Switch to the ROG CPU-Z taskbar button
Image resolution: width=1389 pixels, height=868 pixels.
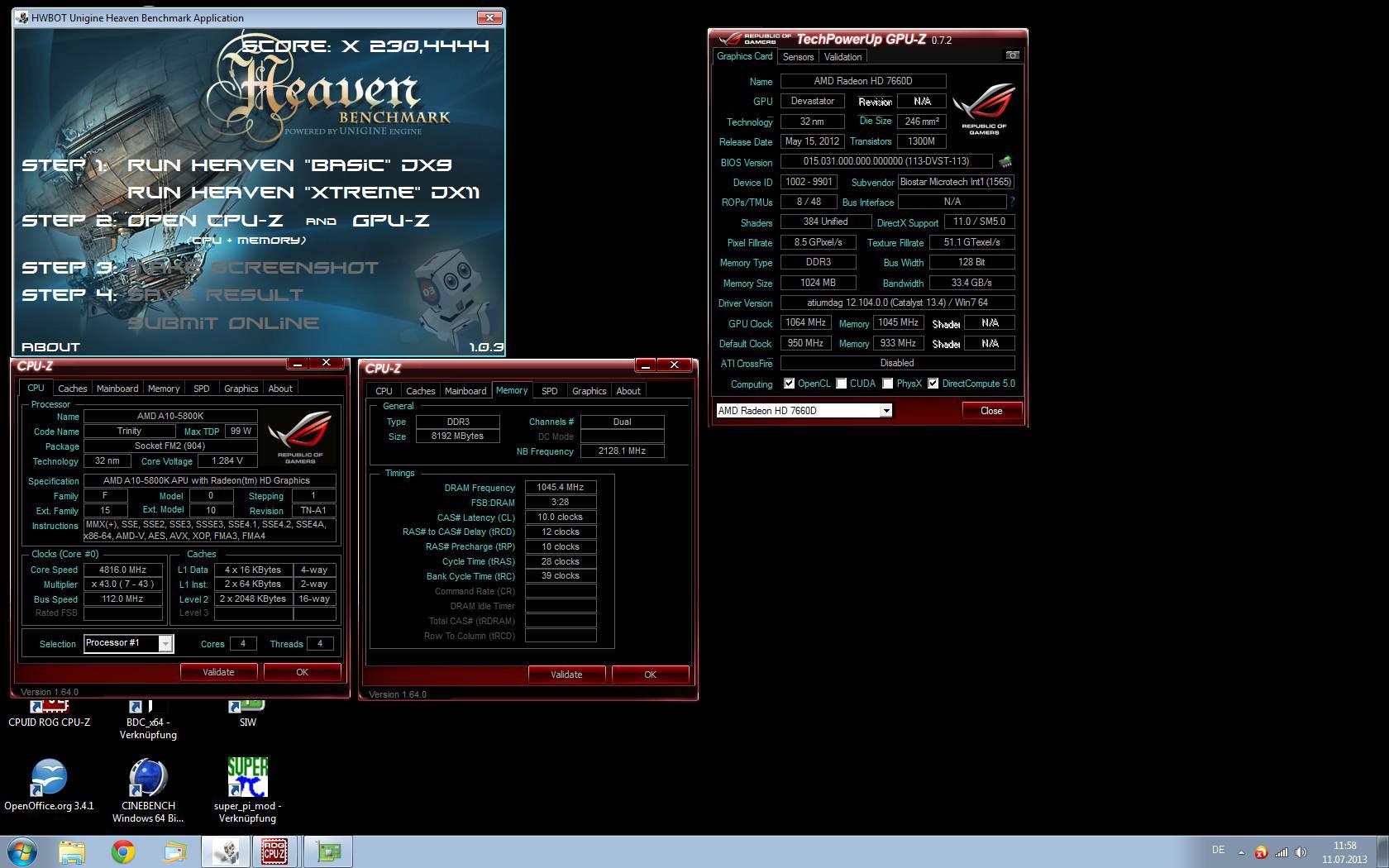pyautogui.click(x=275, y=851)
